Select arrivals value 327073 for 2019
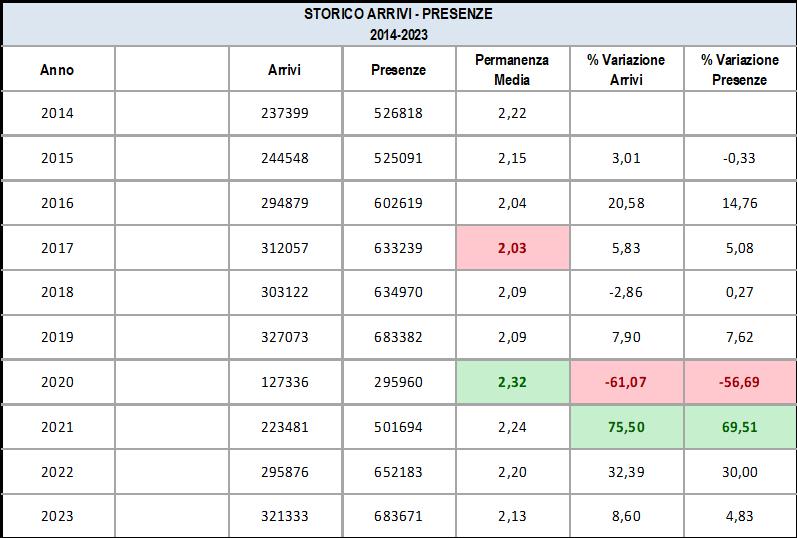The width and height of the screenshot is (797, 538). (284, 338)
